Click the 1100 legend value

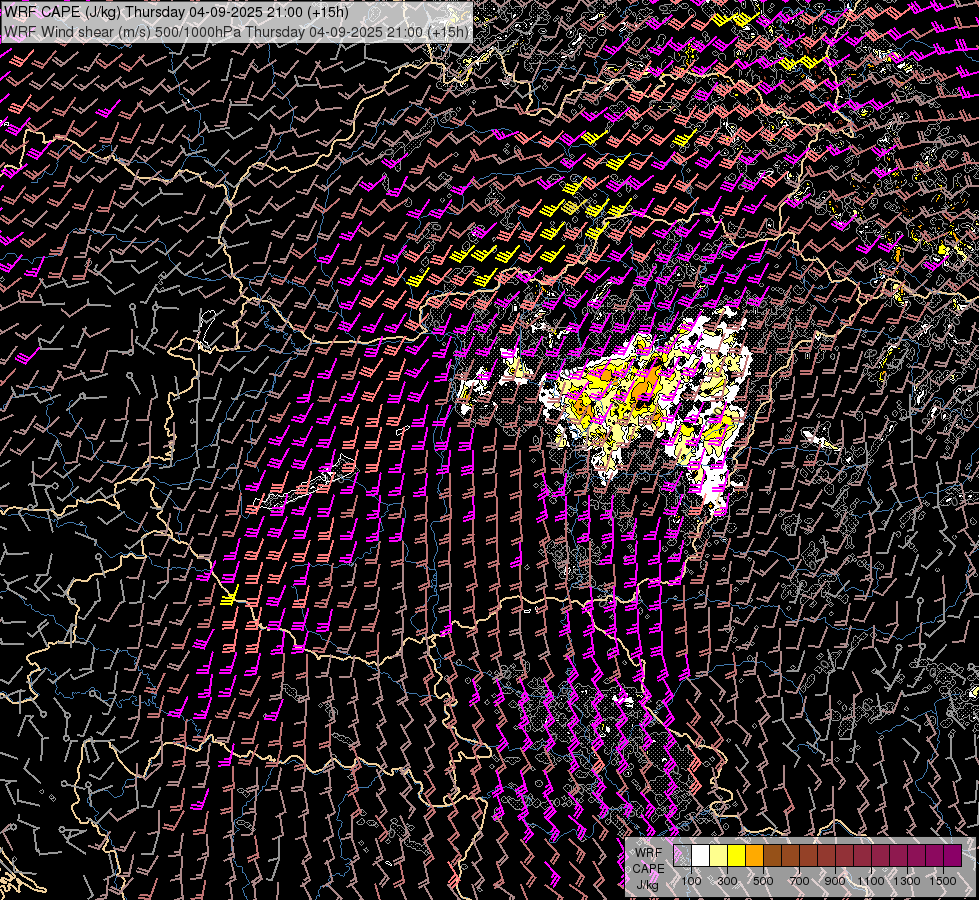point(870,881)
